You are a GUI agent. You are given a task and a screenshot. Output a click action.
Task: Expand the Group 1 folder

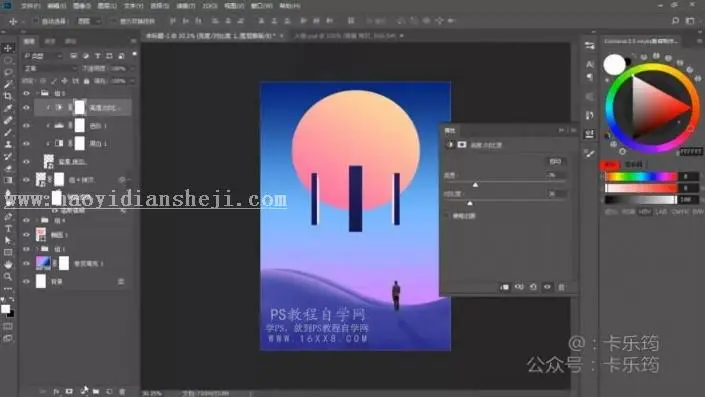coord(38,249)
